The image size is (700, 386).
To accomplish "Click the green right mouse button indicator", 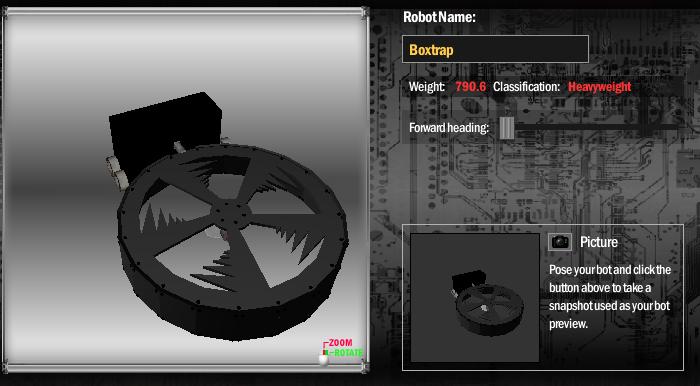I will pos(327,353).
